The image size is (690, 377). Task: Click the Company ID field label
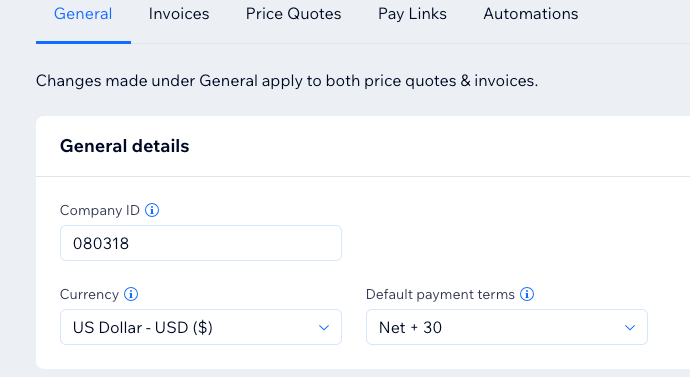click(x=100, y=210)
